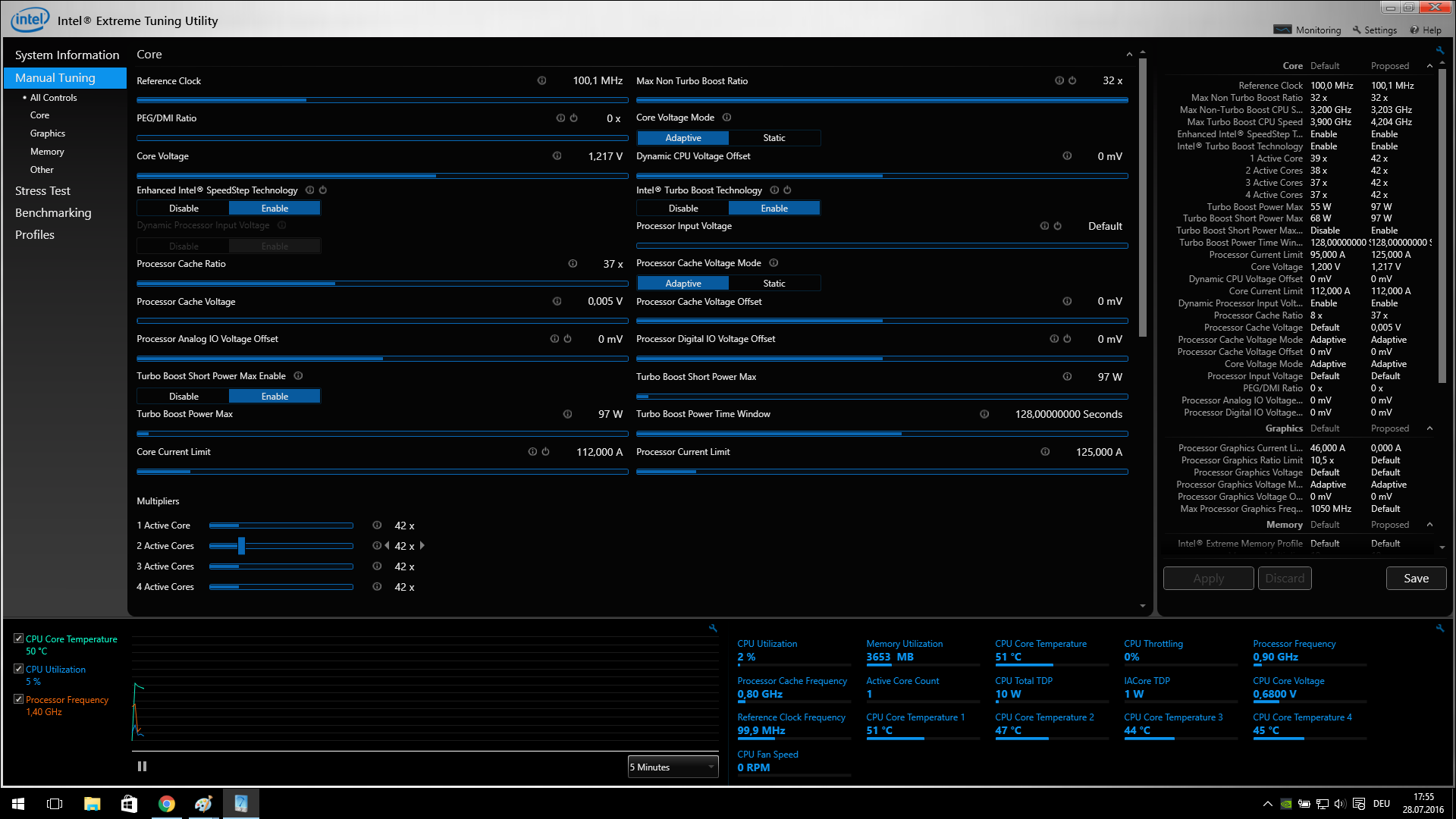Disable Intel Turbo Boost Technology
The height and width of the screenshot is (819, 1456).
683,208
